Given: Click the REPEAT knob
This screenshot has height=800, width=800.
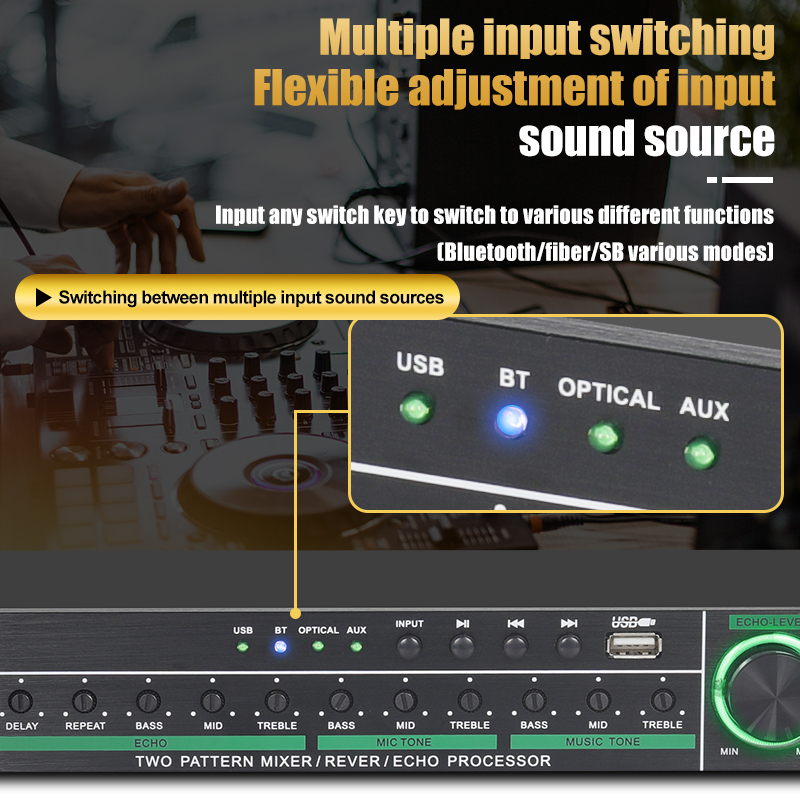Looking at the screenshot, I should [x=85, y=702].
